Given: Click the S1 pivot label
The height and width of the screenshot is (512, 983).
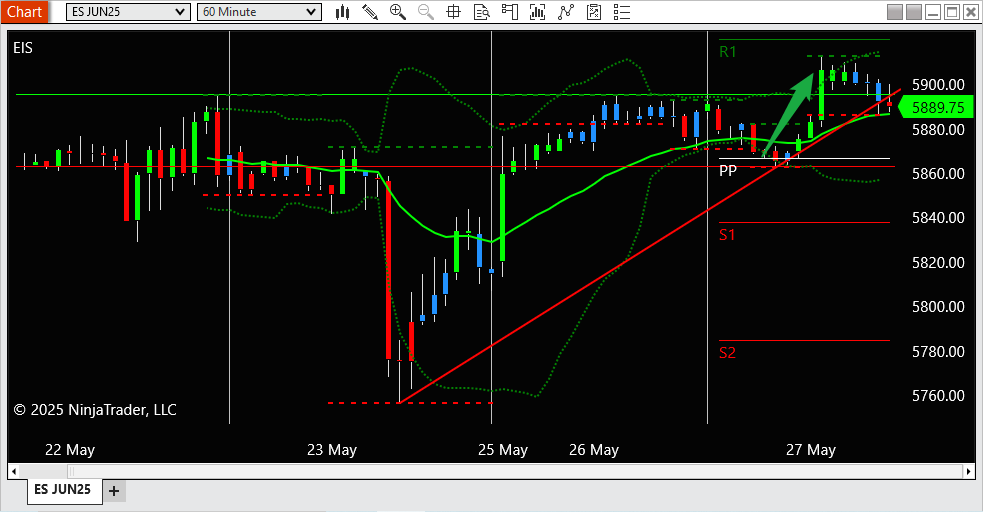Looking at the screenshot, I should tap(727, 235).
